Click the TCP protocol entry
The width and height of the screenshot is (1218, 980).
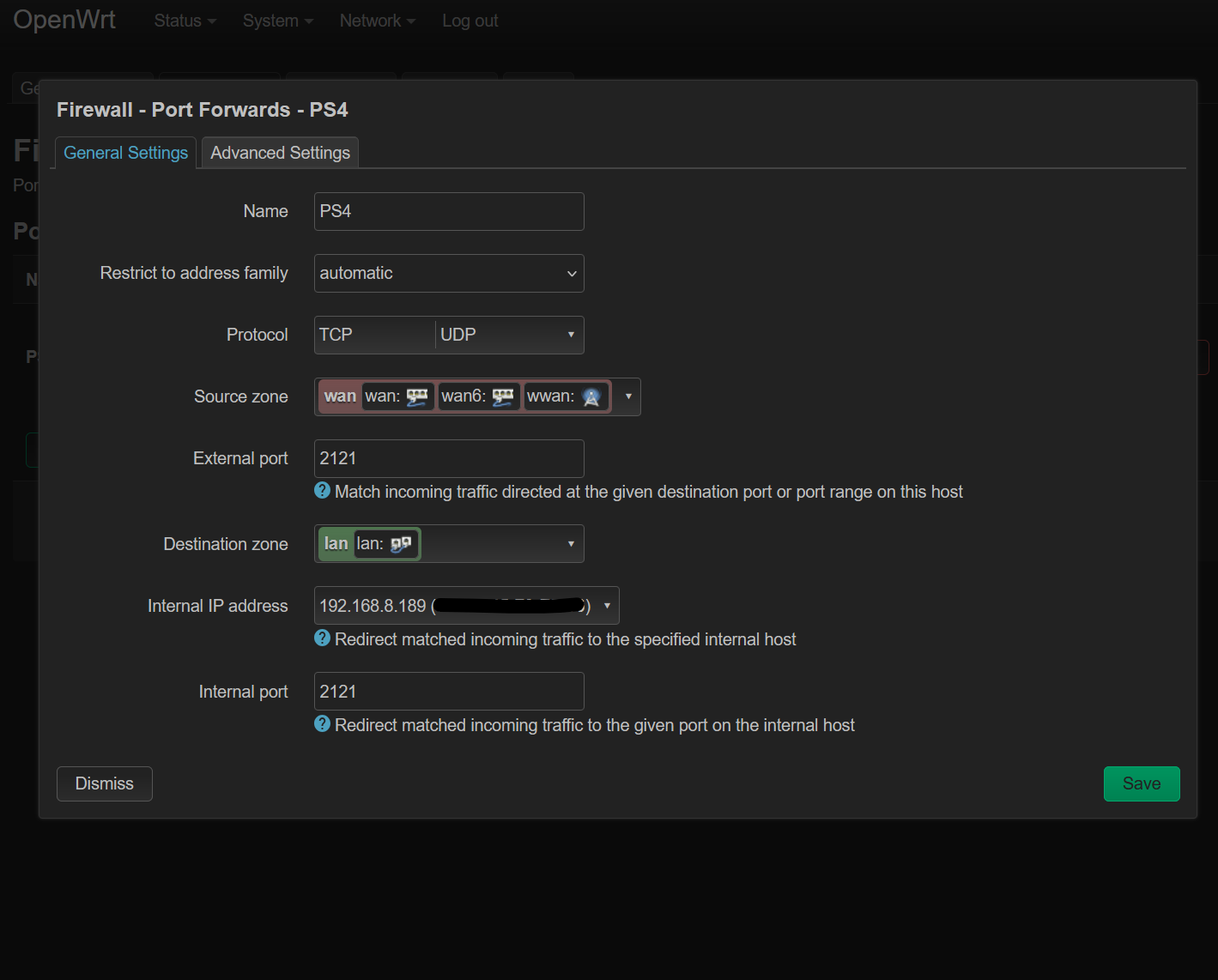336,335
